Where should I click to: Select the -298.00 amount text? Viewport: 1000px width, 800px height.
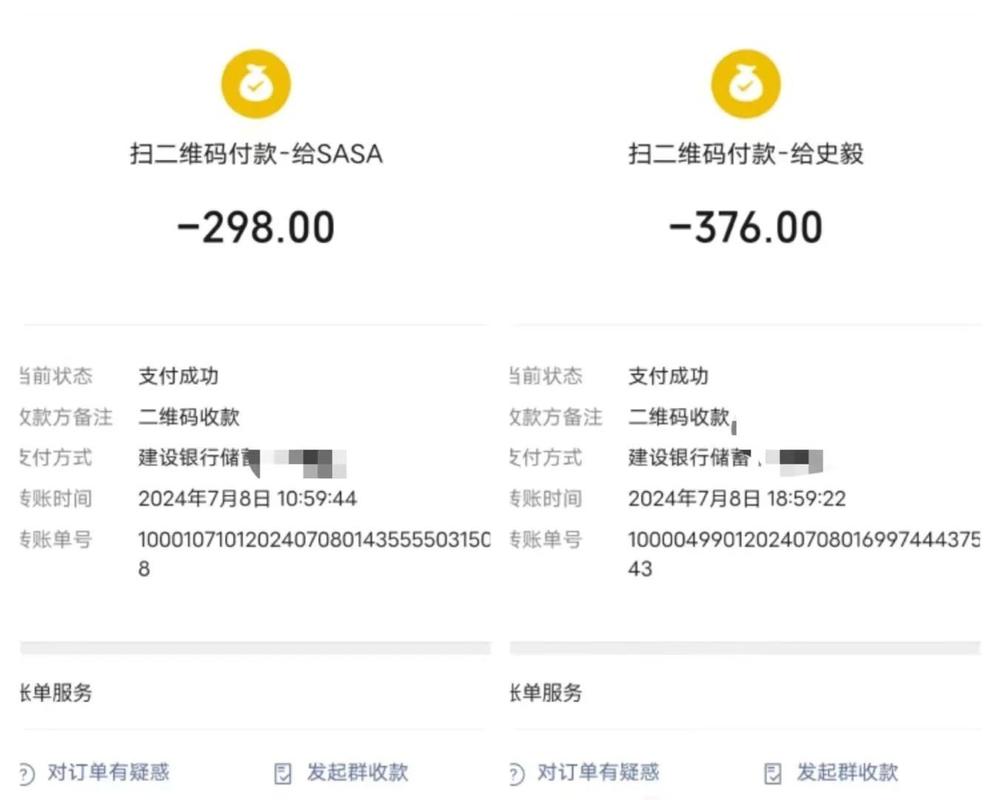(x=256, y=228)
